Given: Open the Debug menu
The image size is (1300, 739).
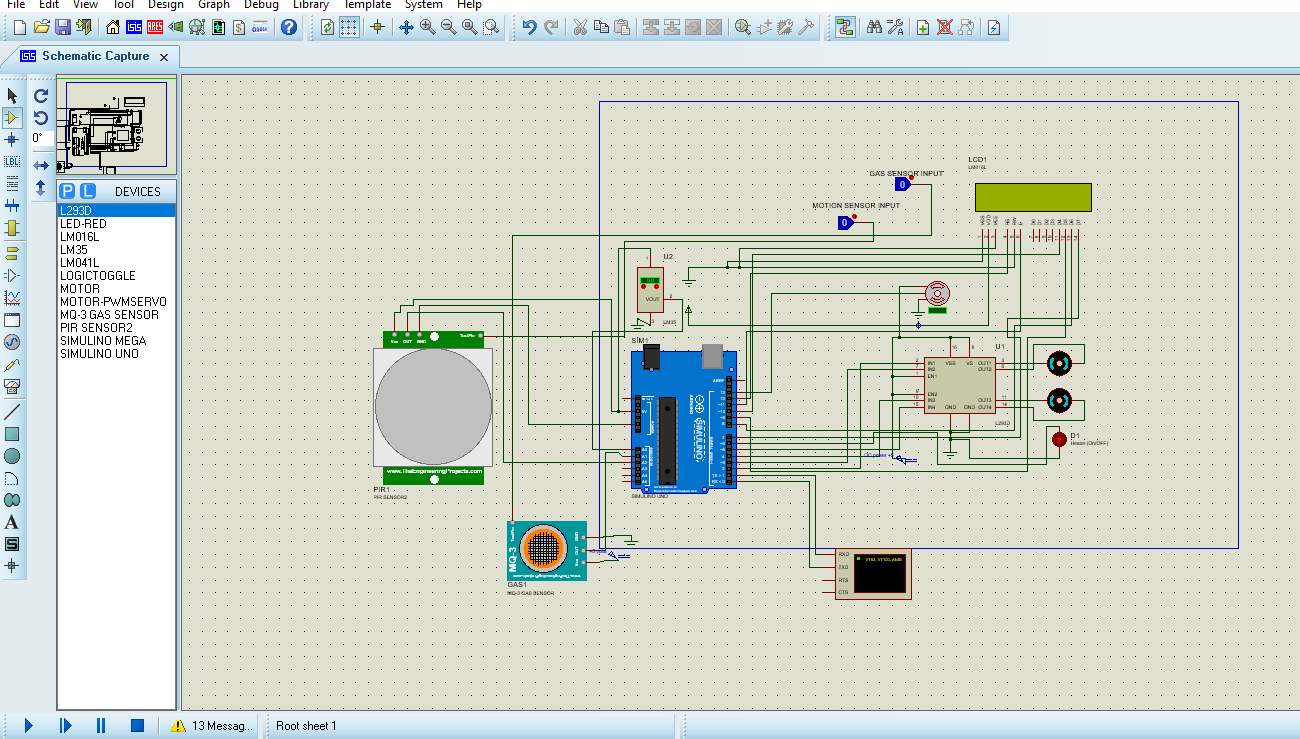Looking at the screenshot, I should (261, 5).
